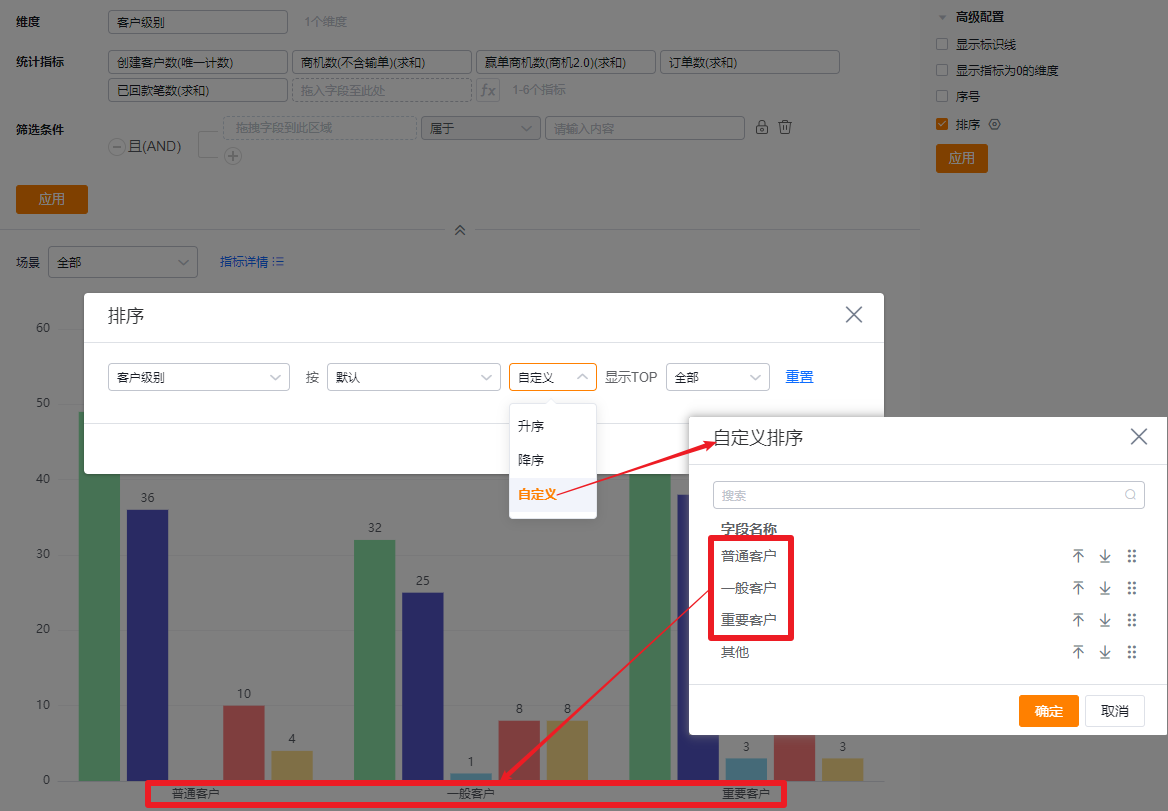The height and width of the screenshot is (811, 1168).
Task: Move 其他 row to top
Action: pyautogui.click(x=1078, y=652)
